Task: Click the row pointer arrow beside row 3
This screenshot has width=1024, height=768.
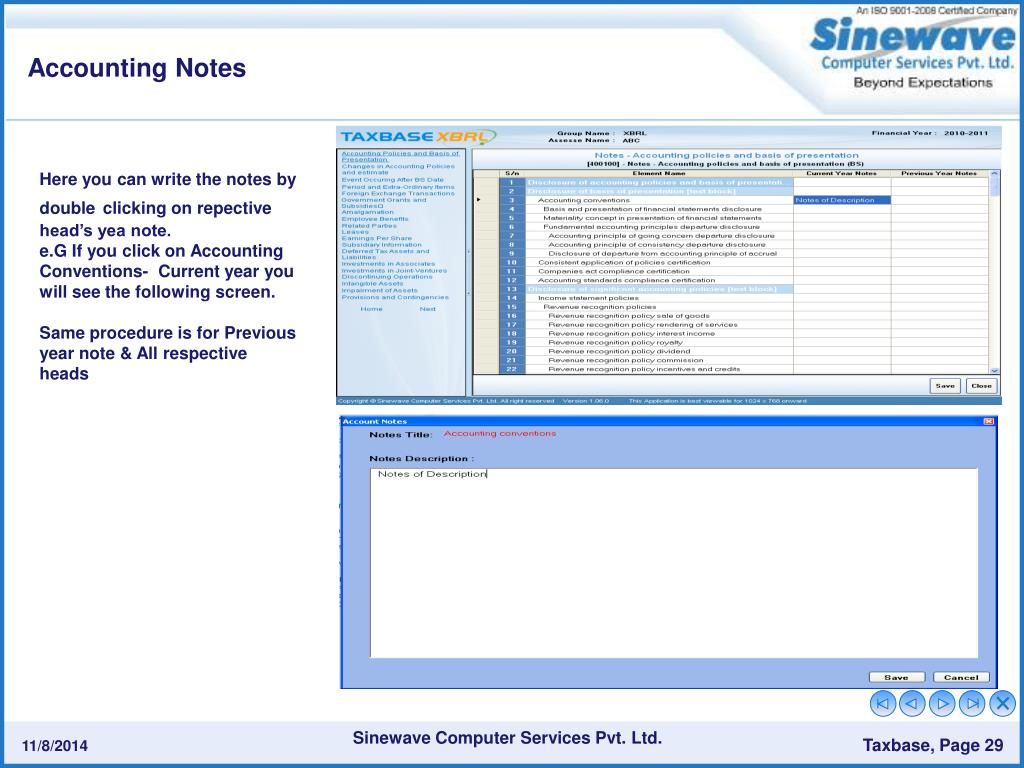Action: pos(479,200)
